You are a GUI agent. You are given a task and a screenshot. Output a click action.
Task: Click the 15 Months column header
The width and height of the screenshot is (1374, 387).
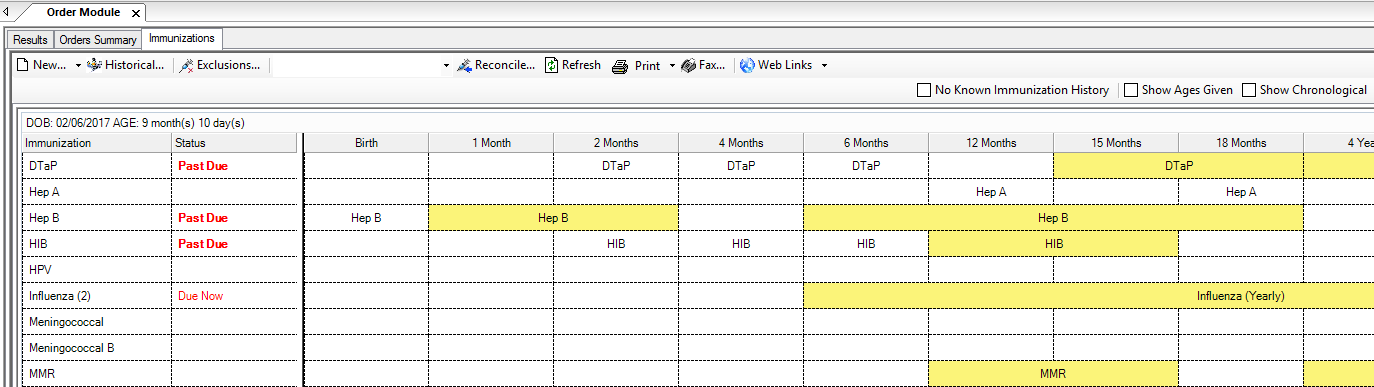(1116, 143)
